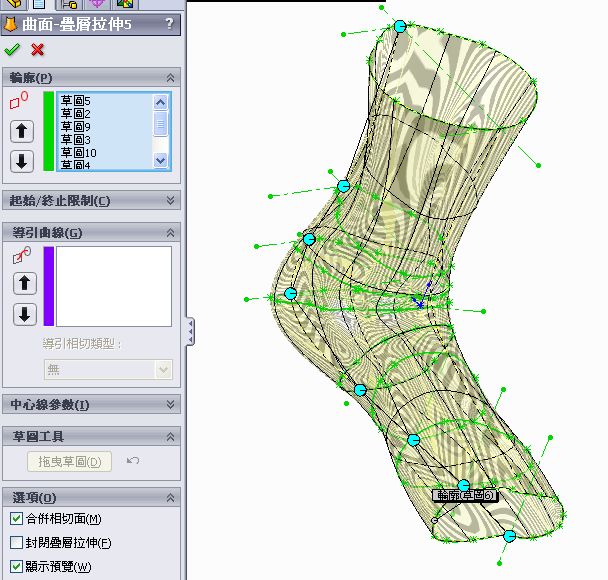This screenshot has width=608, height=580.
Task: Click the guide curve selection icon
Action: tap(22, 255)
